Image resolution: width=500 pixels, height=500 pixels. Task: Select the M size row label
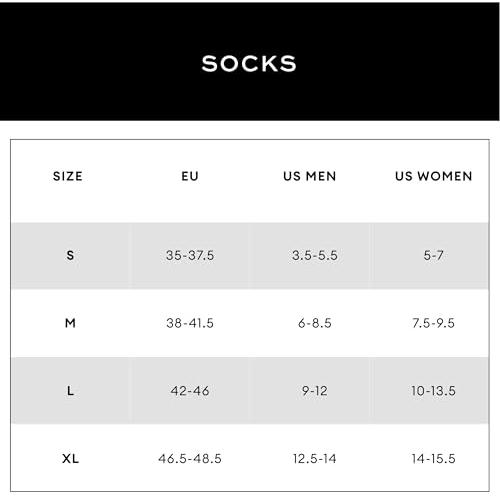[x=70, y=323]
